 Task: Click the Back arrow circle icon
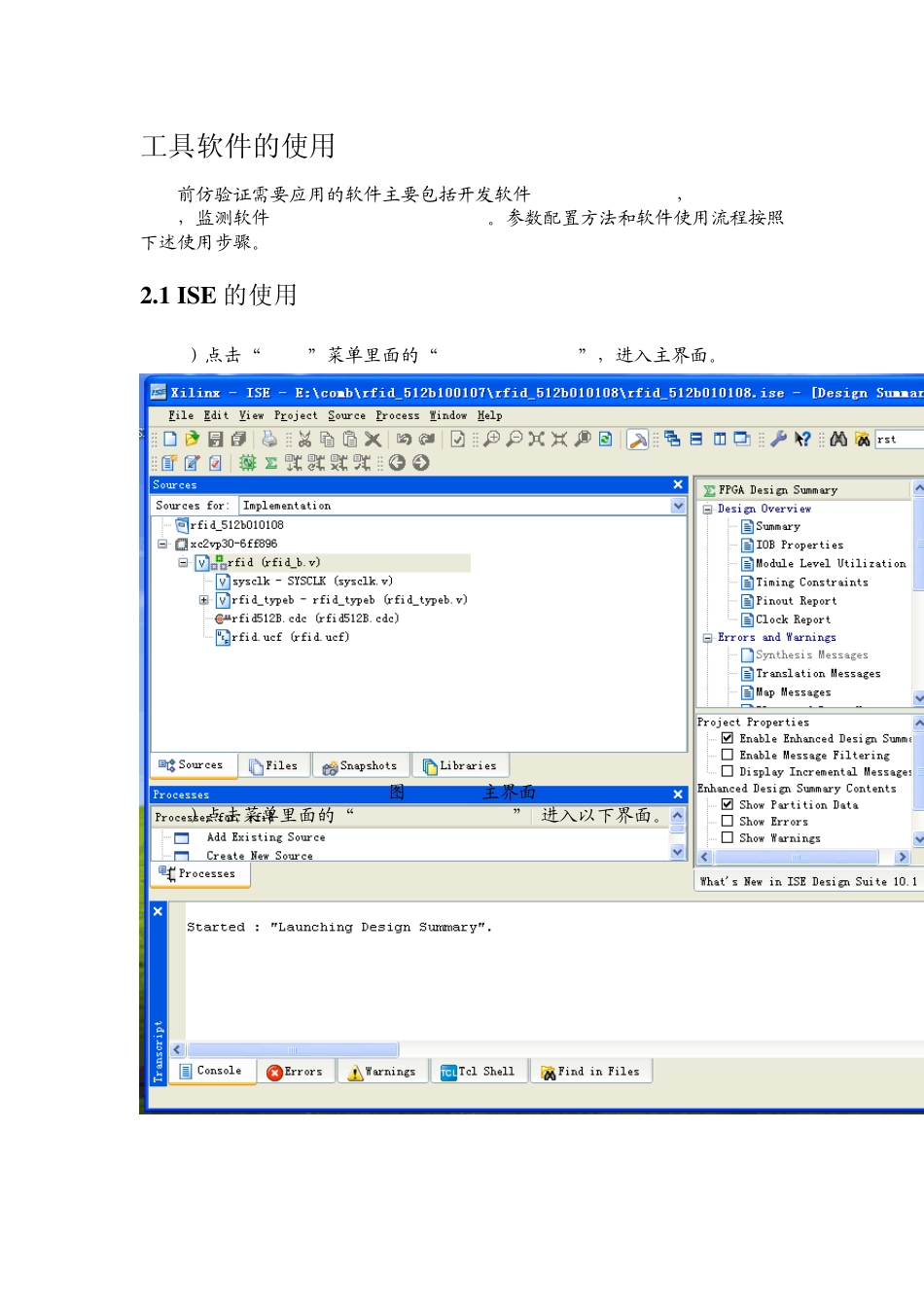pos(397,463)
